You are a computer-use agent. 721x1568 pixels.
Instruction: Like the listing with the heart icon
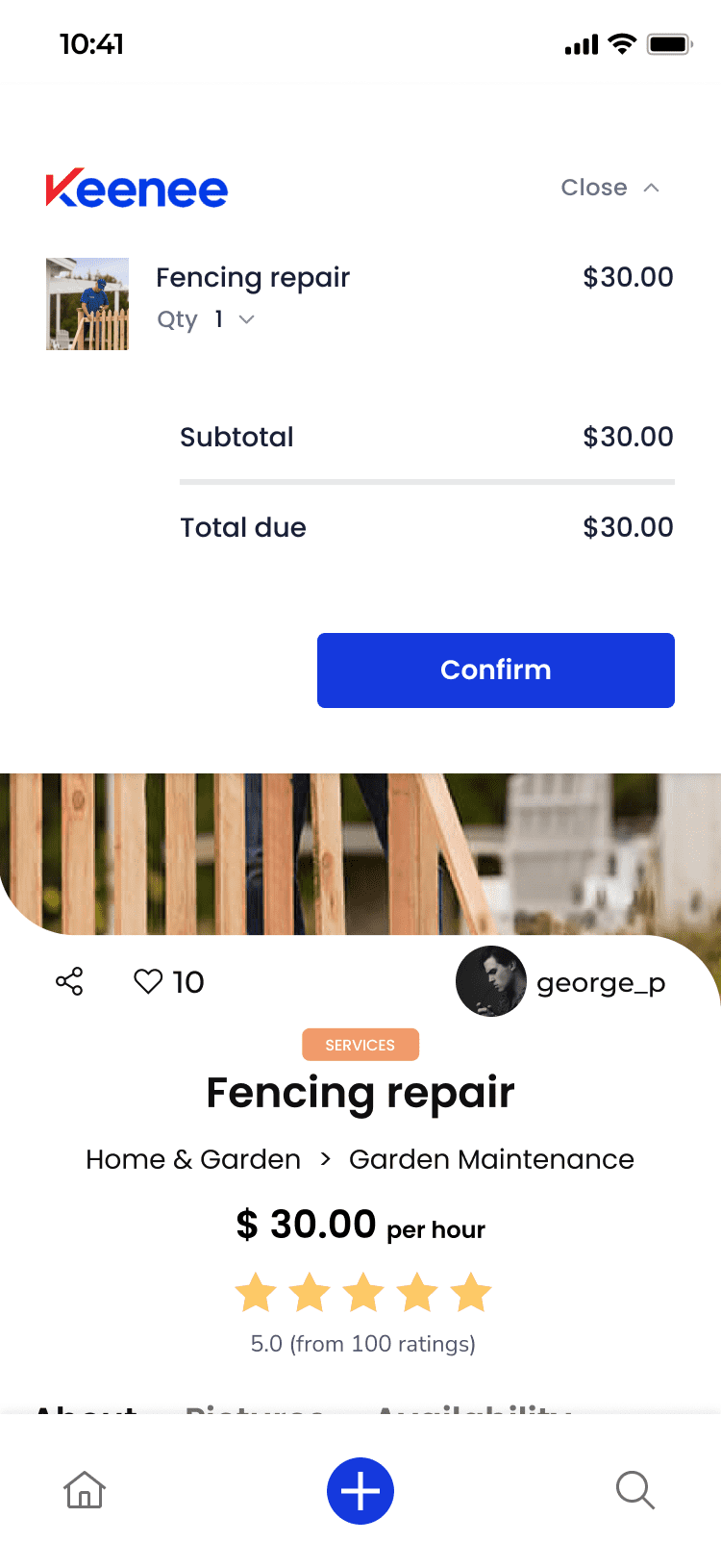coord(148,981)
